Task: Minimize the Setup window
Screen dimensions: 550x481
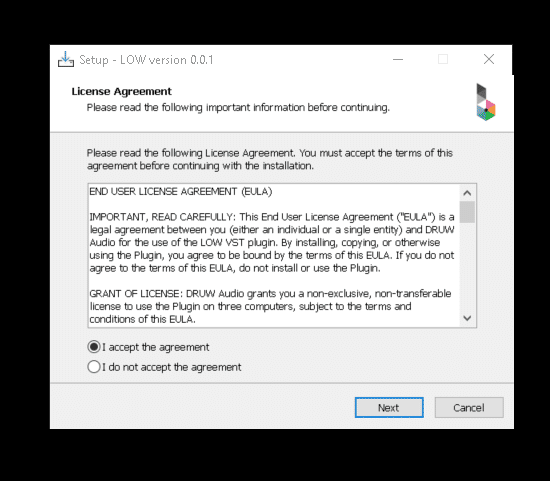Action: 398,59
